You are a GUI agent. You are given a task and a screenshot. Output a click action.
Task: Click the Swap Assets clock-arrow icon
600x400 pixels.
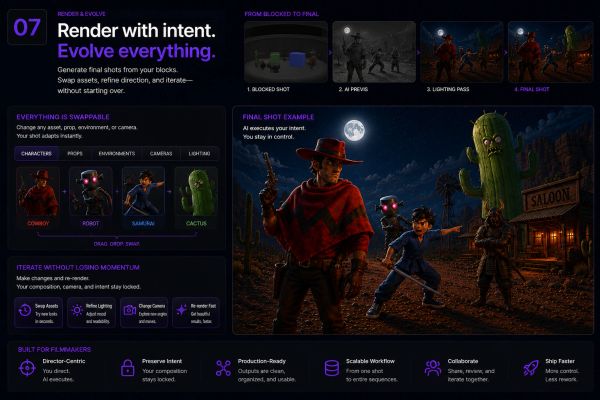point(25,310)
